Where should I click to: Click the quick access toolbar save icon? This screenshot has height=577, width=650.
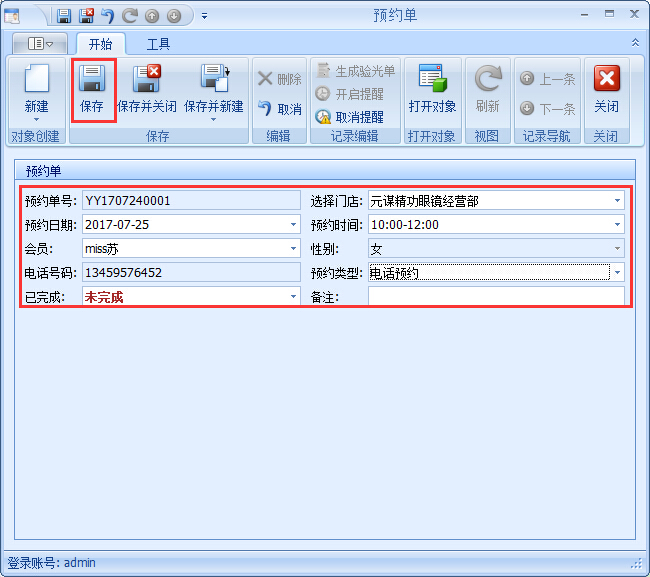[x=64, y=16]
